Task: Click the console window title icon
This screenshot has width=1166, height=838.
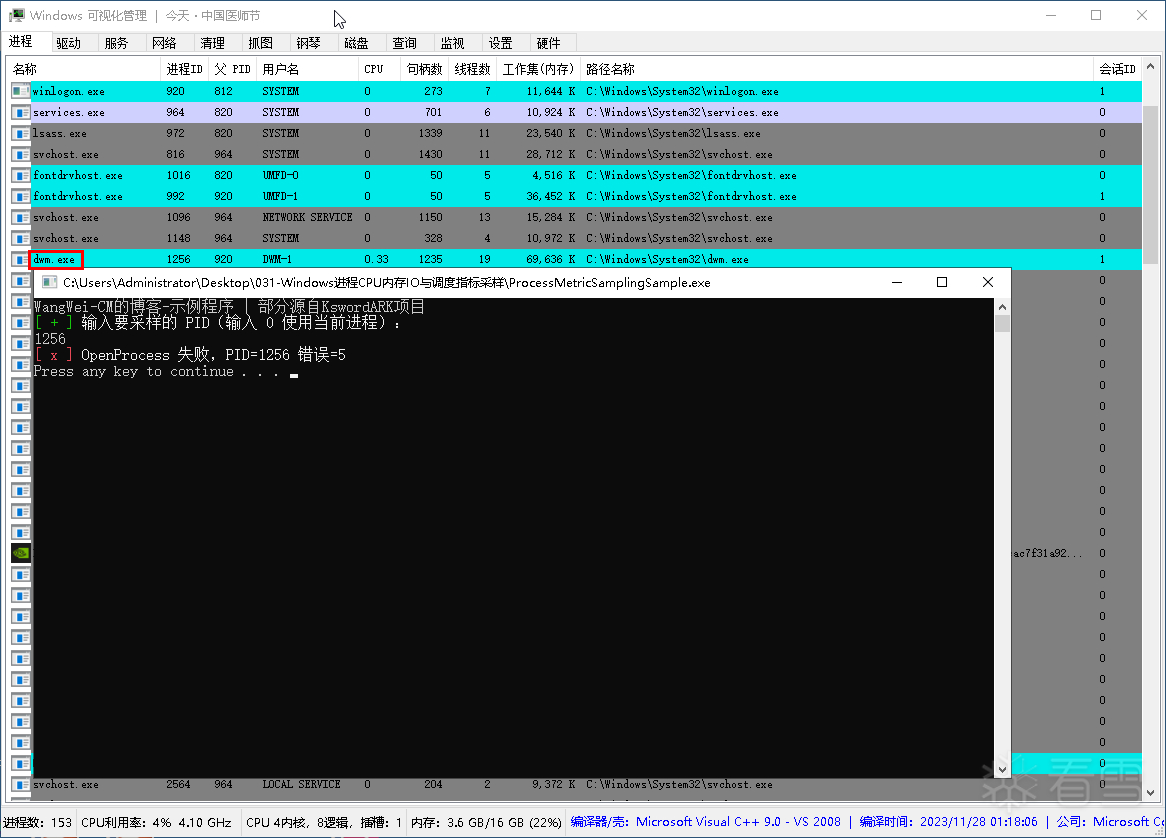Action: coord(50,283)
